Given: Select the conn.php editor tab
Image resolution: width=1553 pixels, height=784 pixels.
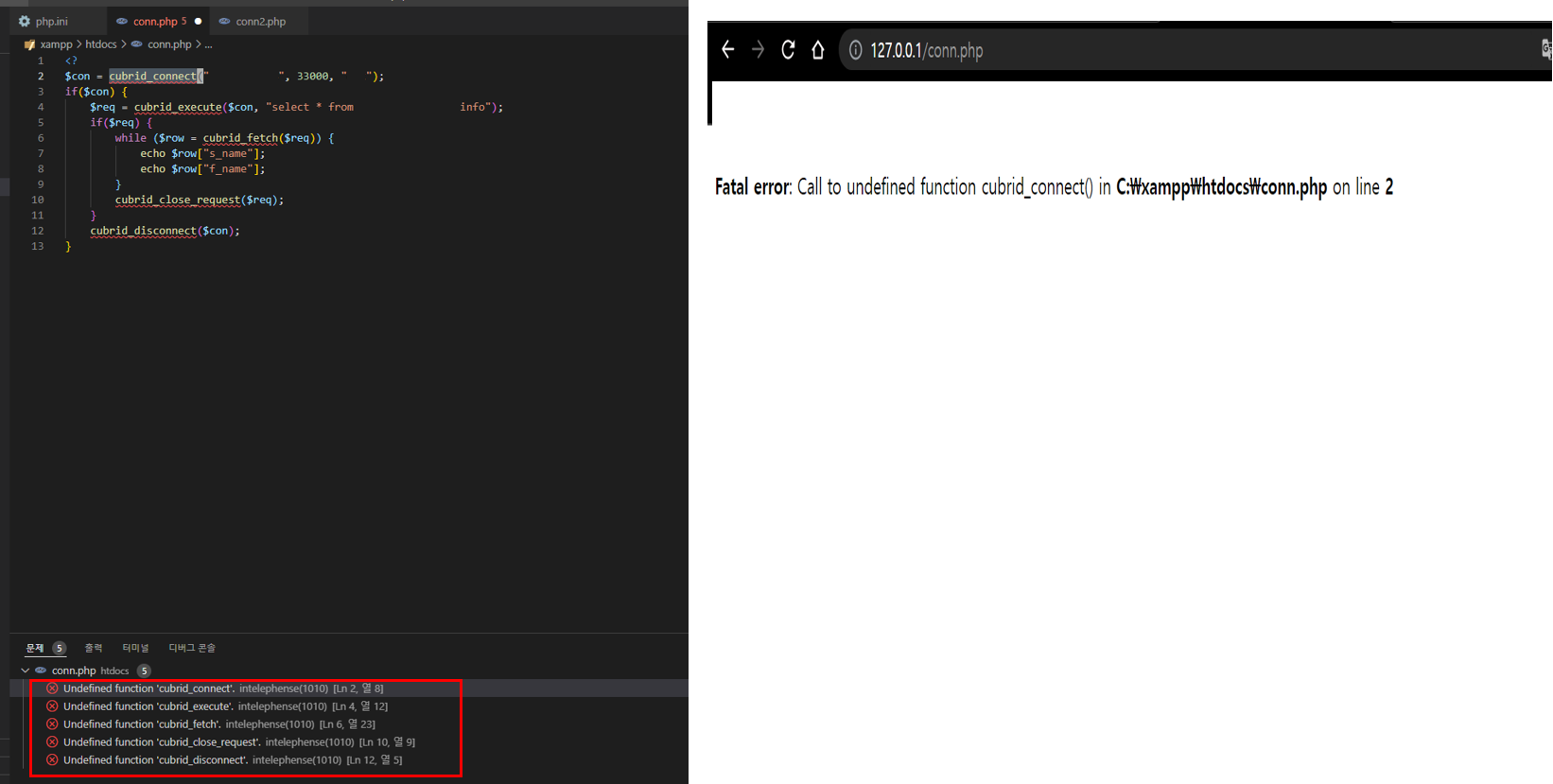Looking at the screenshot, I should [x=157, y=21].
